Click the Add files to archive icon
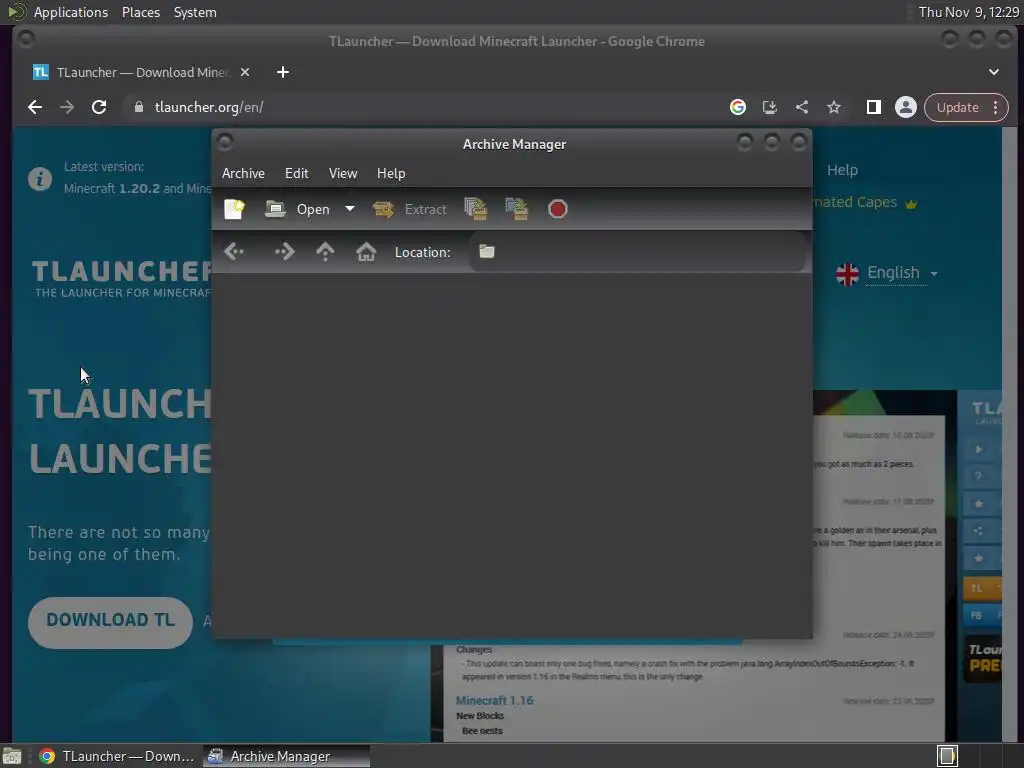The image size is (1024, 768). click(476, 209)
